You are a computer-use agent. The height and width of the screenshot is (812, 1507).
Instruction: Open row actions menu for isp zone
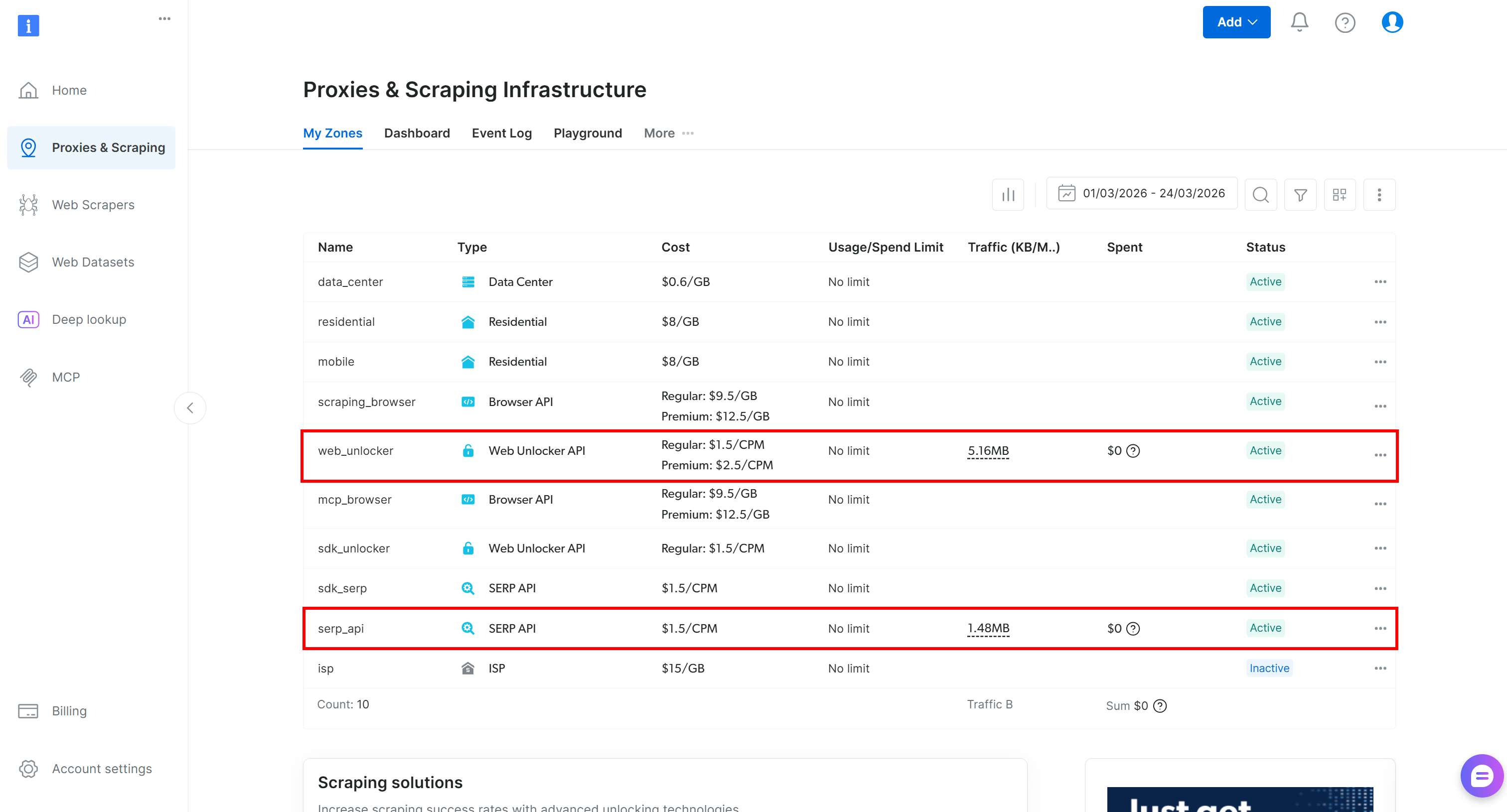pos(1379,668)
